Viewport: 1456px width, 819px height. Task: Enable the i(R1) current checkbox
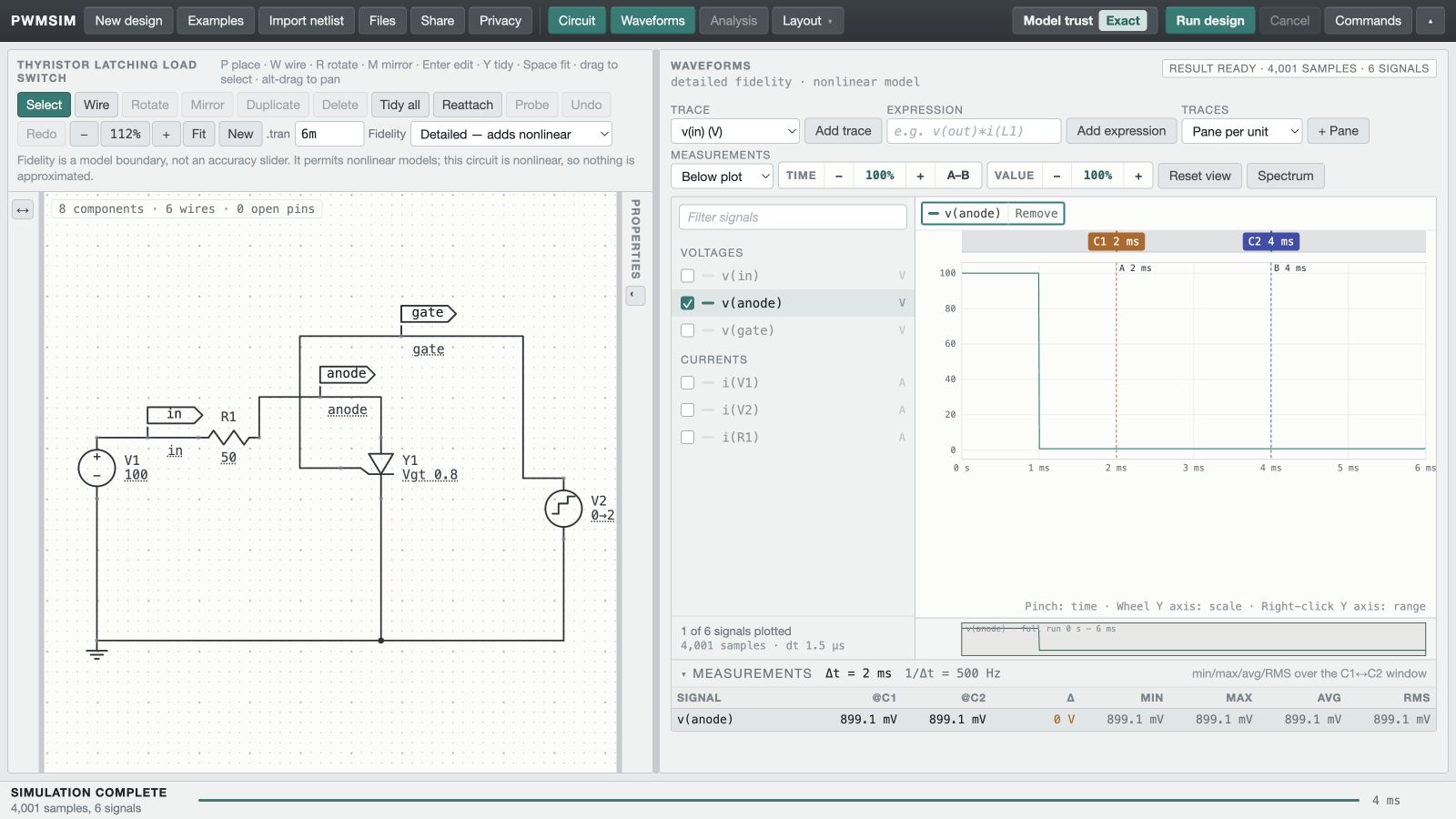tap(687, 438)
